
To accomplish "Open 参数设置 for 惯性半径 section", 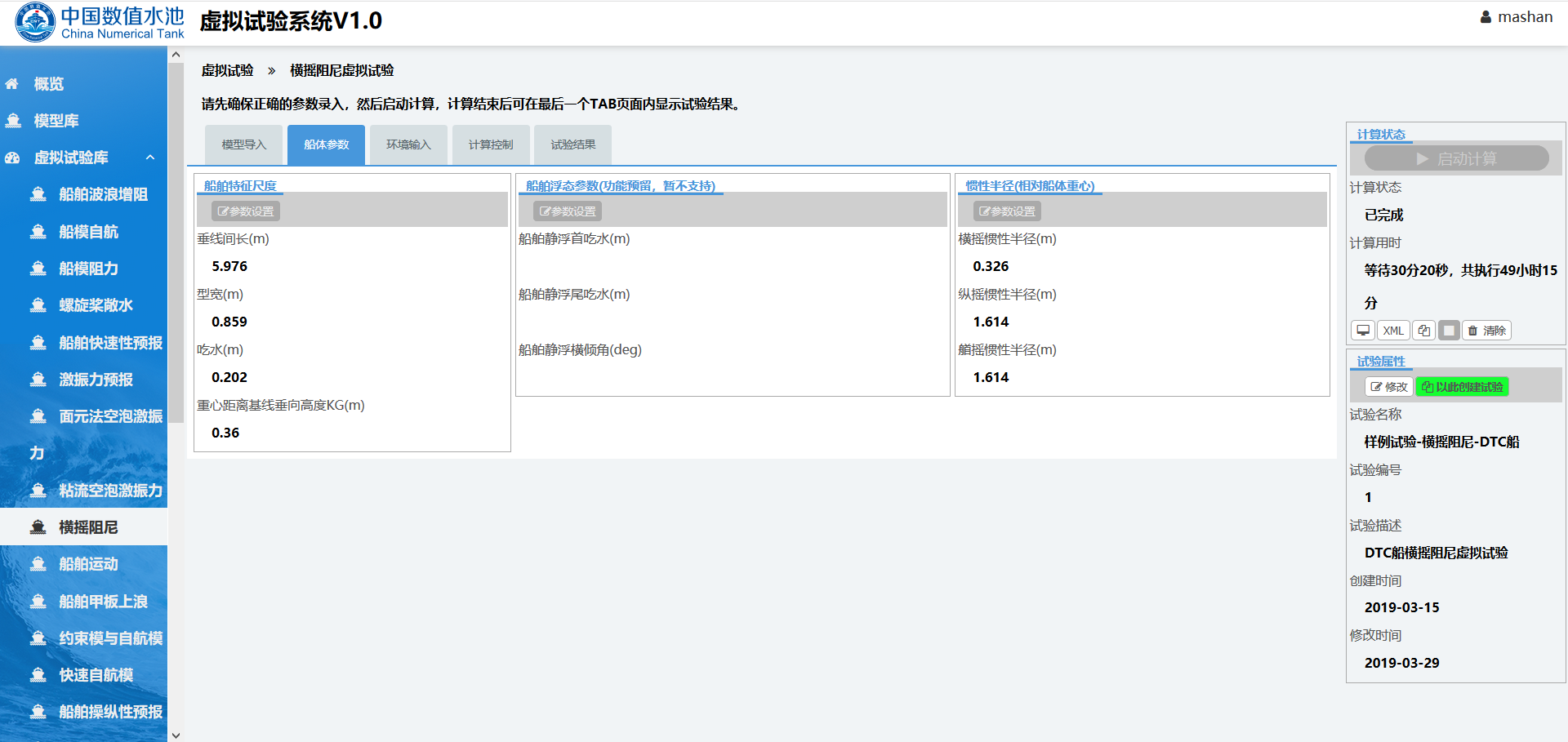I will [1007, 211].
